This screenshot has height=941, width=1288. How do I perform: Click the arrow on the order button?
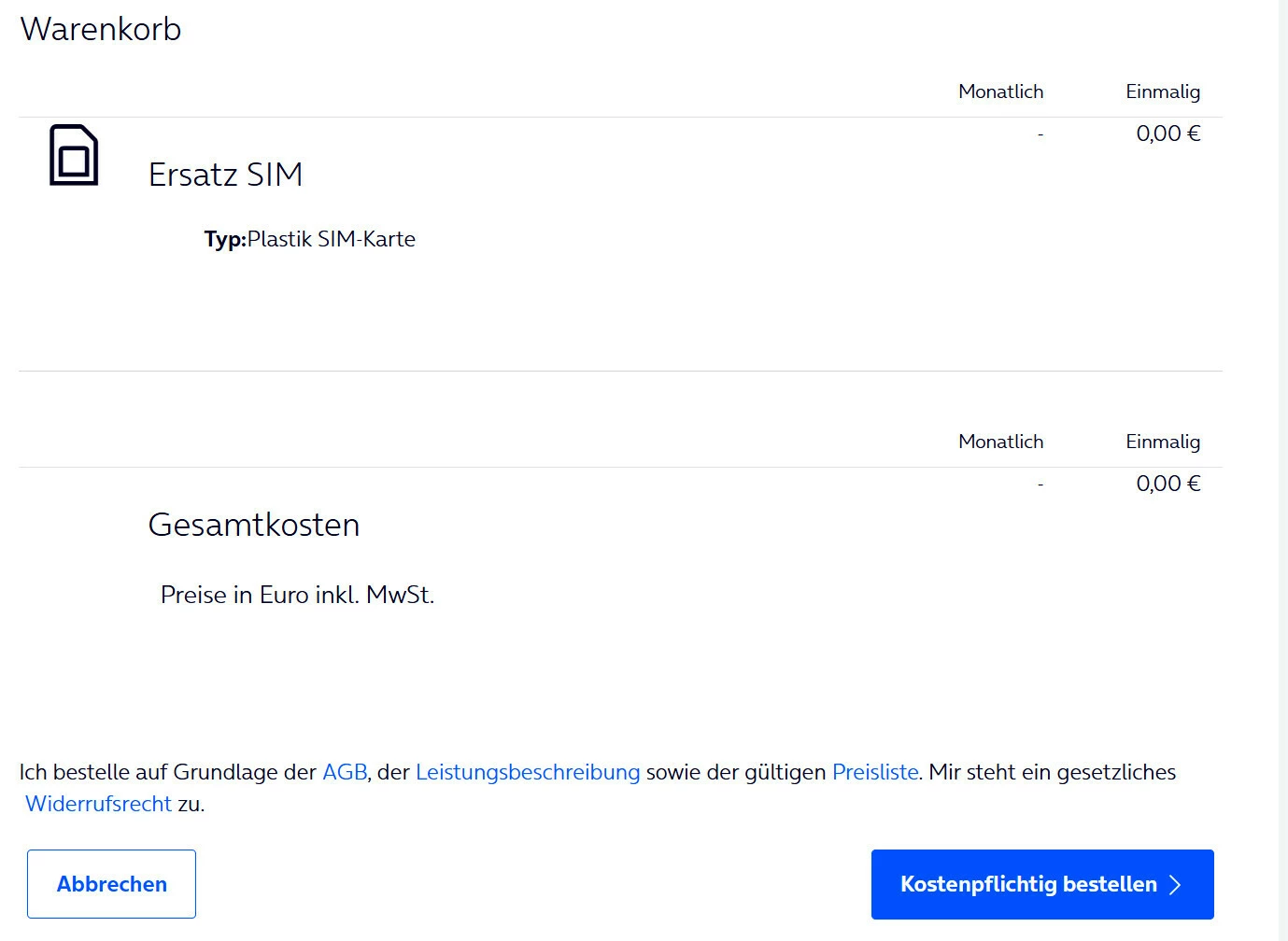[1176, 885]
